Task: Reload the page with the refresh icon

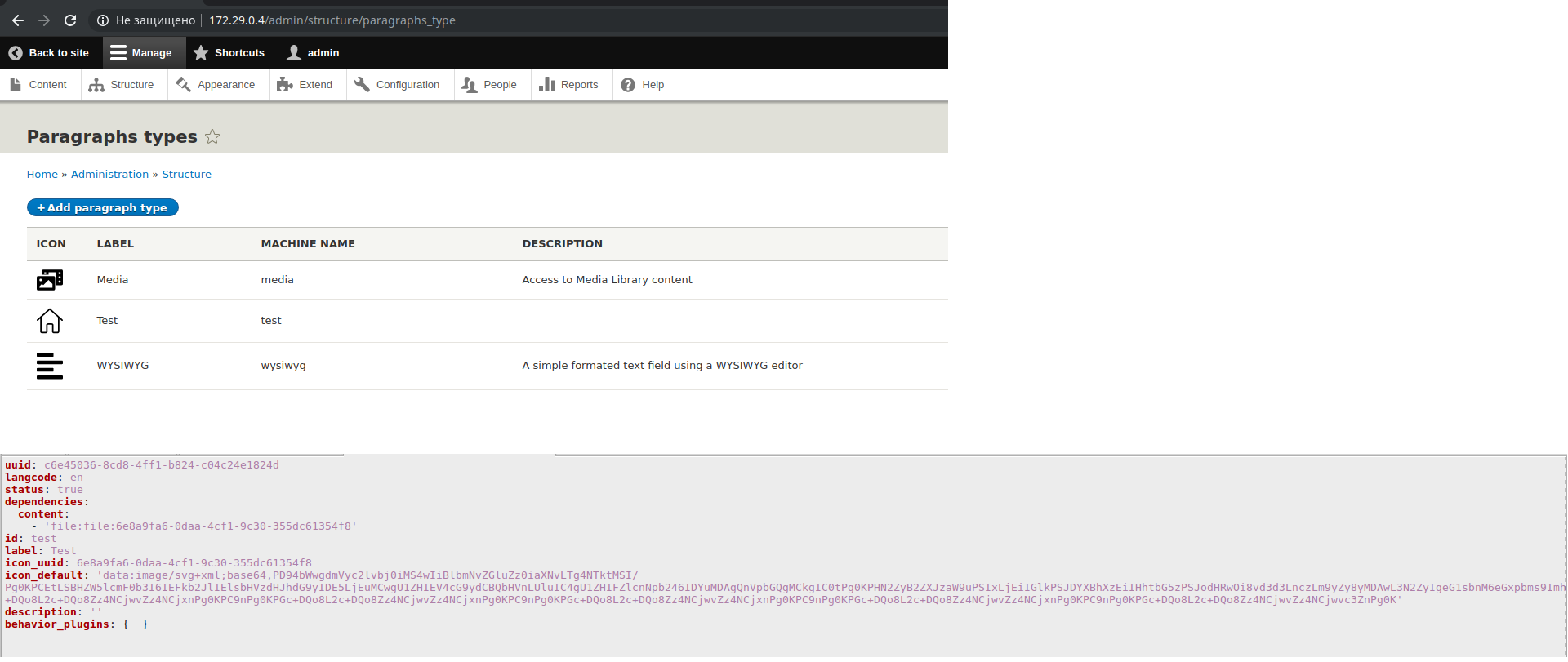Action: (x=70, y=20)
